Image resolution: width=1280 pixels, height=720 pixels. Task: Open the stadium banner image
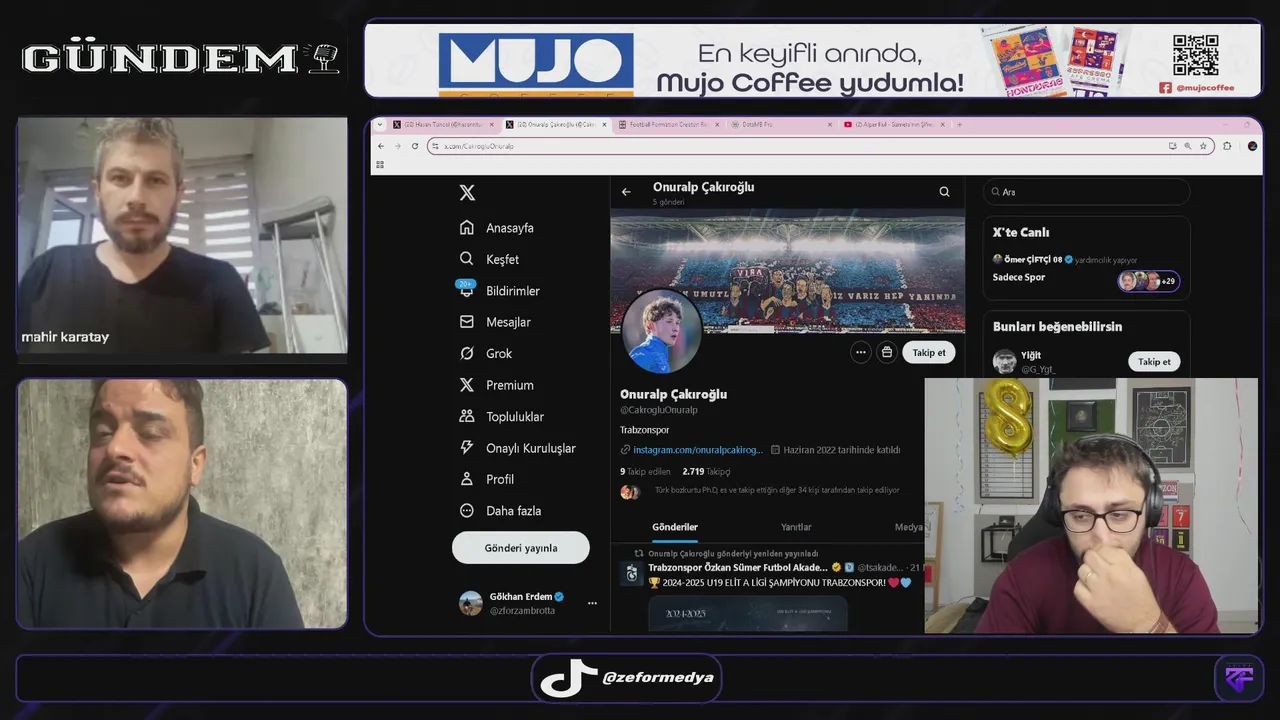click(788, 270)
